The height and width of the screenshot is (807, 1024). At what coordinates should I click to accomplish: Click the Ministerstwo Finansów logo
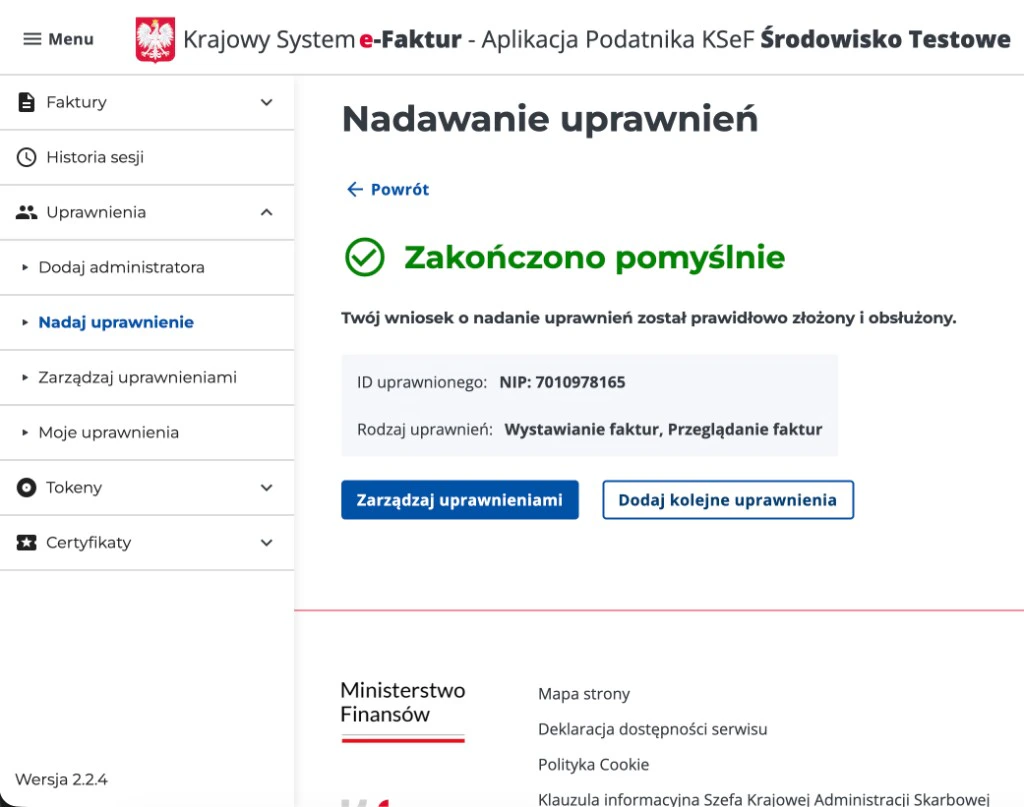403,710
